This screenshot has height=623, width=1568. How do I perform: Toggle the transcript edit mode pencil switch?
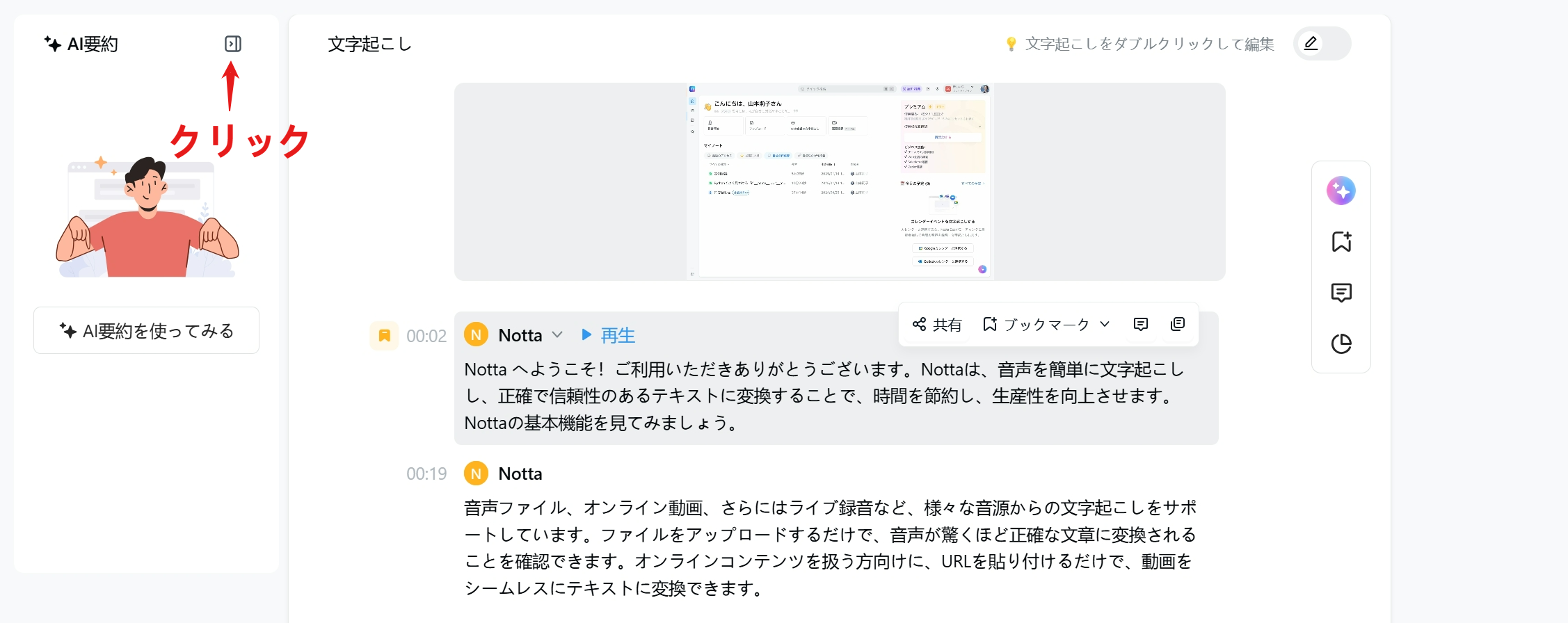click(x=1322, y=44)
